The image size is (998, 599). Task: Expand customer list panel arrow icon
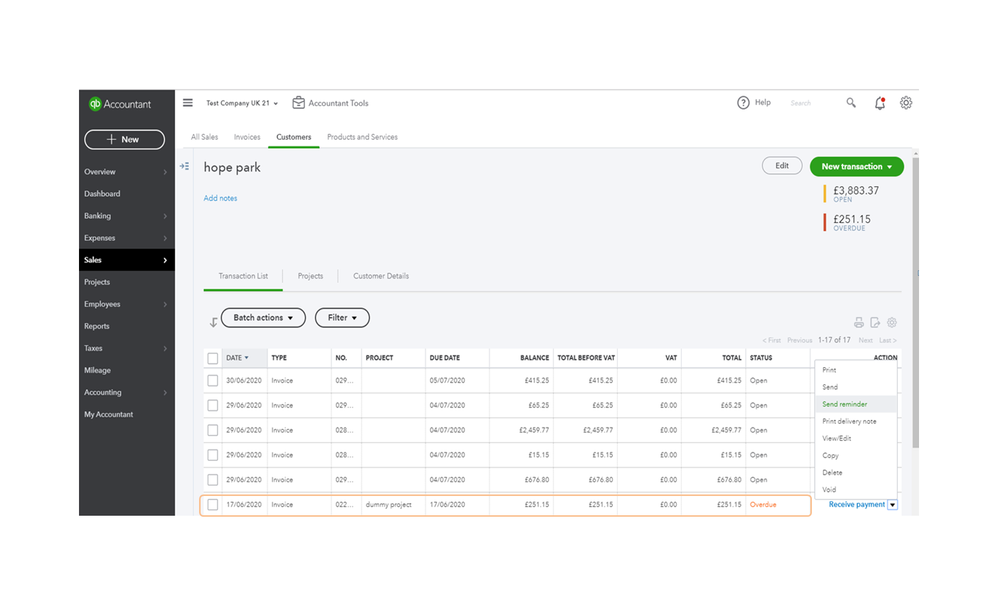185,166
